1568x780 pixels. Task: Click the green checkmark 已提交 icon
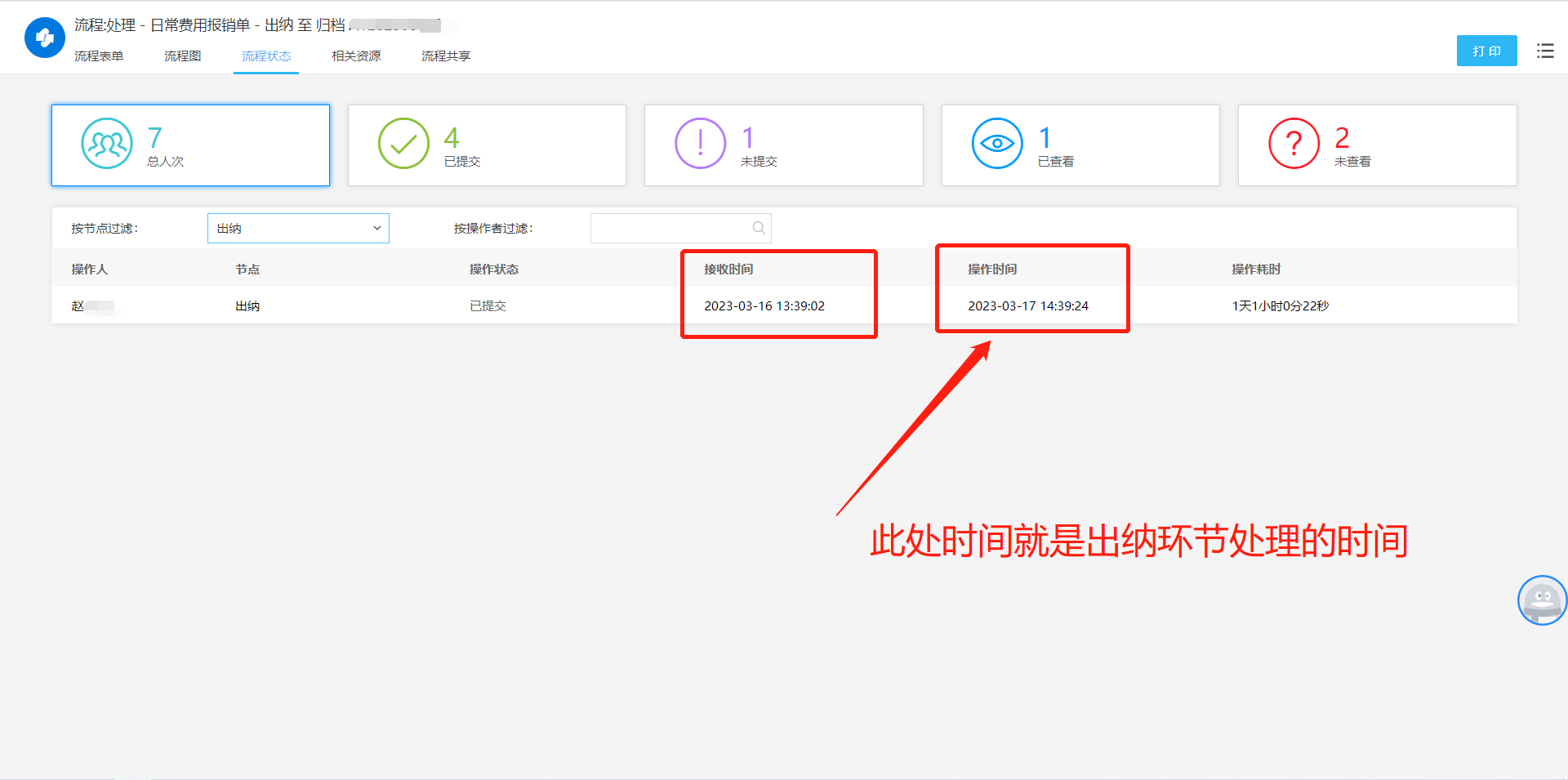(x=403, y=144)
